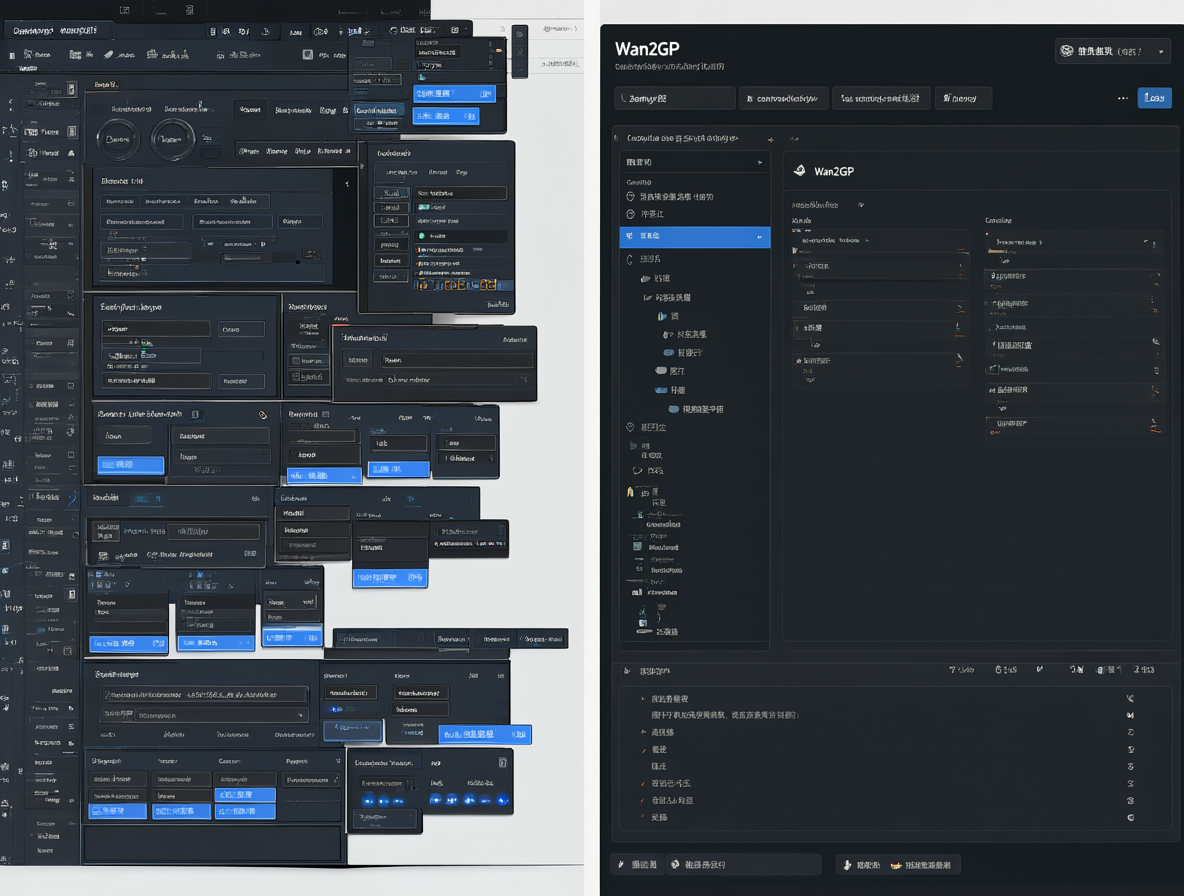Click the Wan2GP logo icon in the panel header

tap(799, 171)
